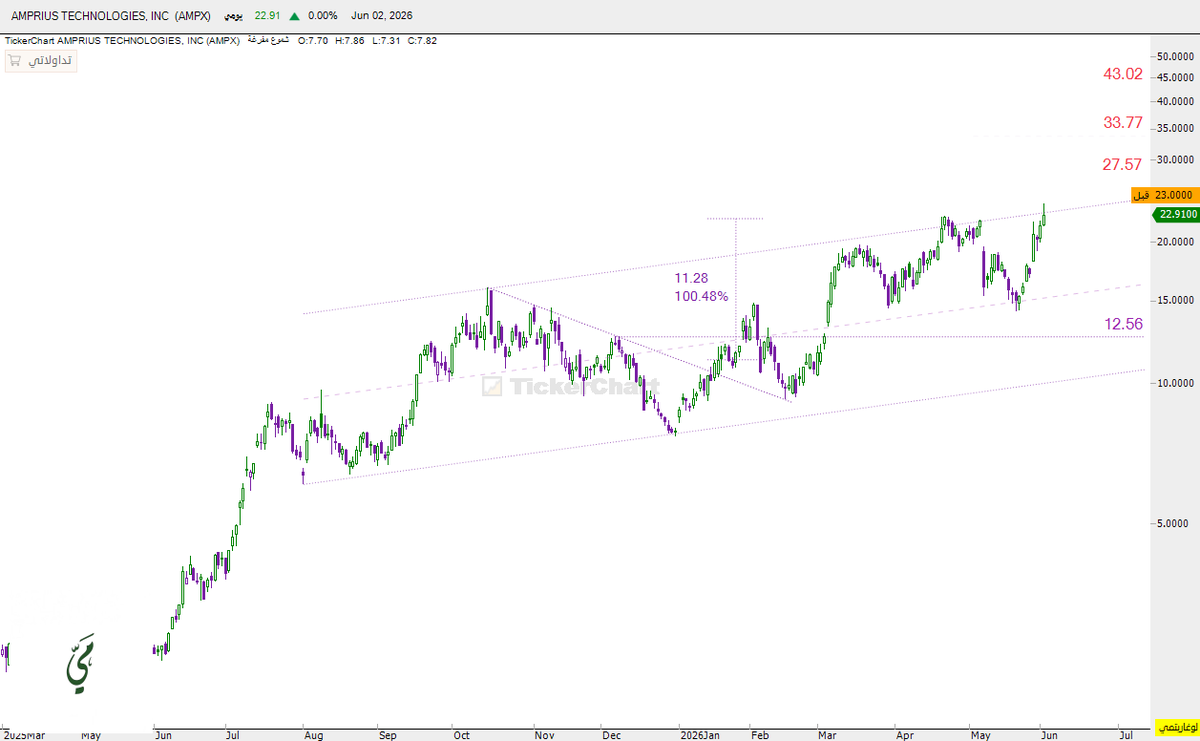This screenshot has height=741, width=1200.
Task: Click the Sep time axis label
Action: [389, 735]
